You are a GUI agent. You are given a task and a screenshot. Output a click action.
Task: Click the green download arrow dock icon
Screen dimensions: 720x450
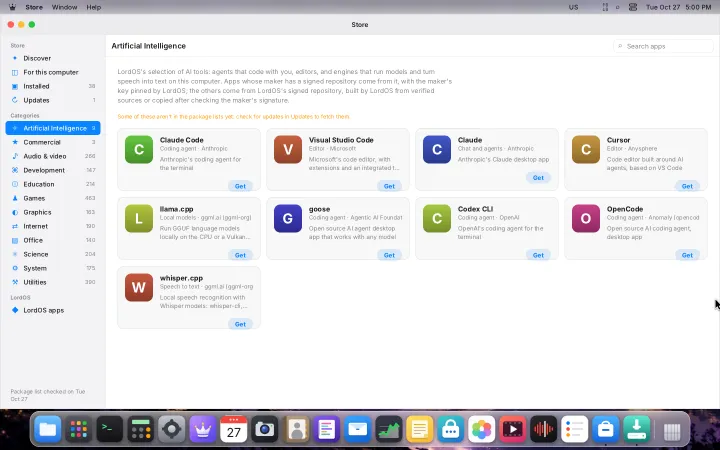(636, 430)
